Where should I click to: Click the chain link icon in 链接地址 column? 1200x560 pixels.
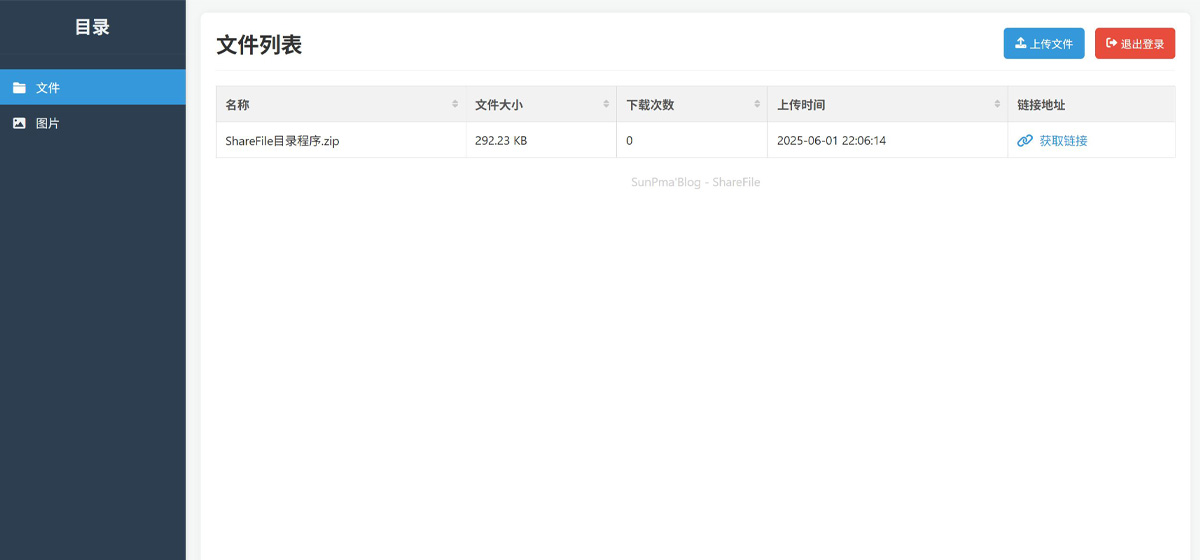[x=1024, y=141]
